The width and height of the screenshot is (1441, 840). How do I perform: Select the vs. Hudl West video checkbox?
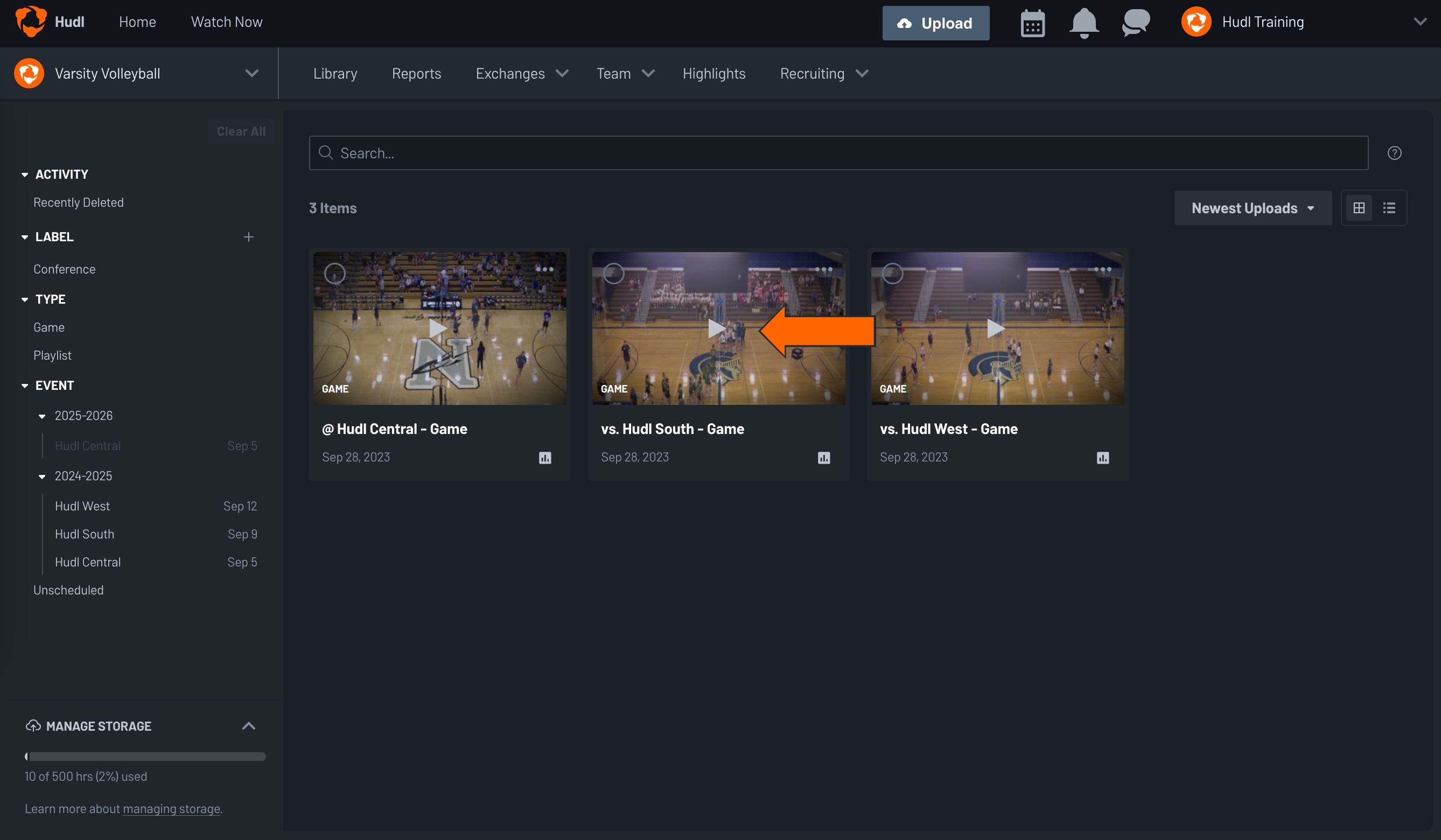pos(893,274)
